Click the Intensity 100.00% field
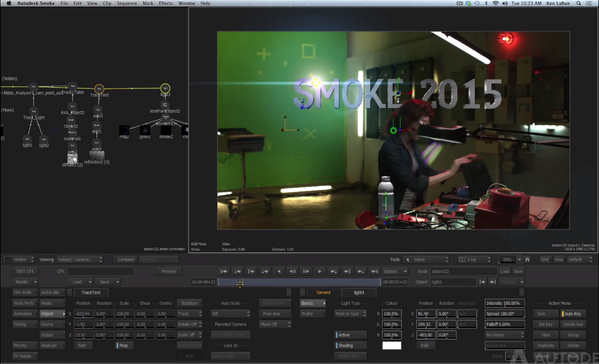 point(504,303)
